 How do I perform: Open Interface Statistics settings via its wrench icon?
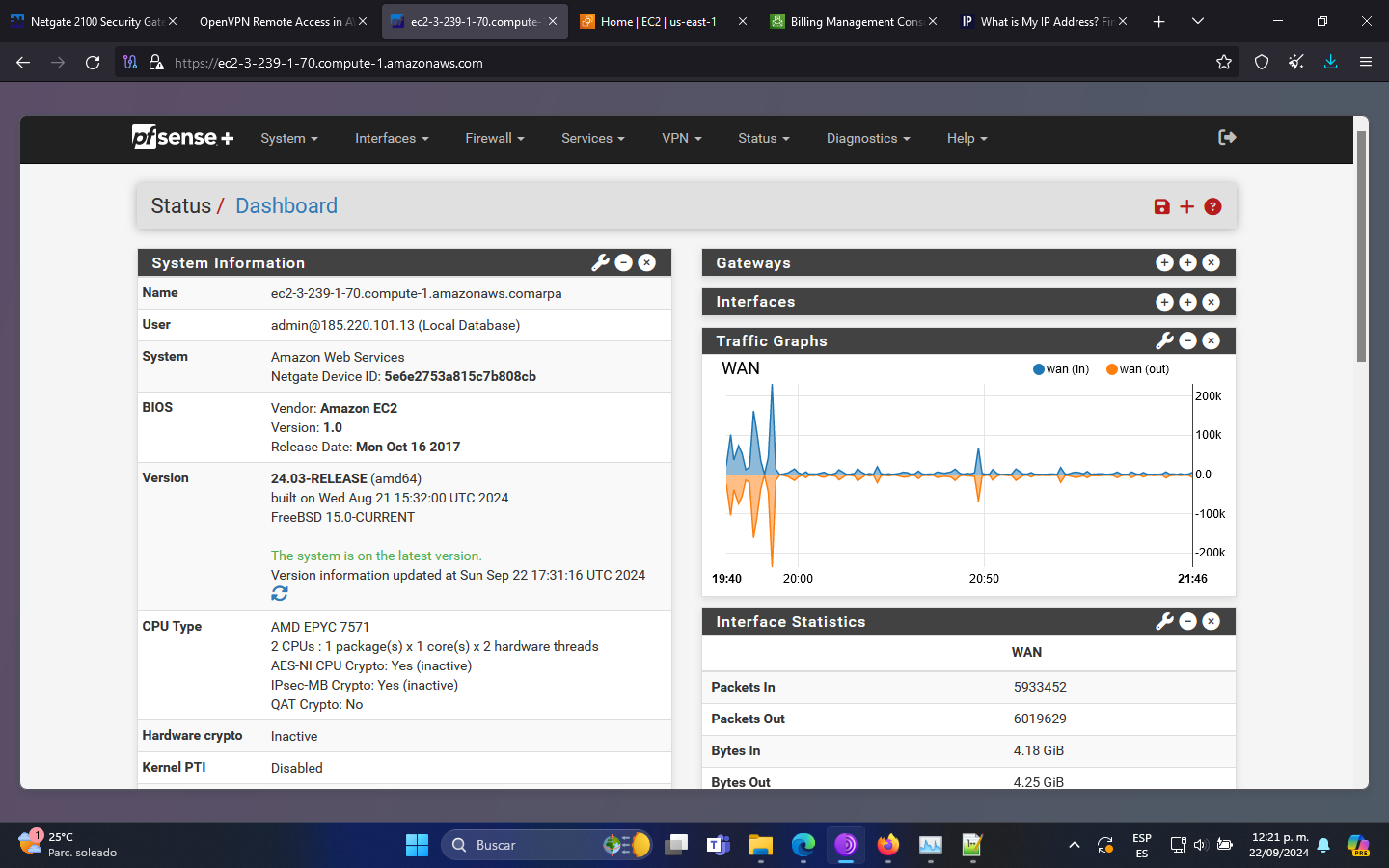click(x=1164, y=621)
